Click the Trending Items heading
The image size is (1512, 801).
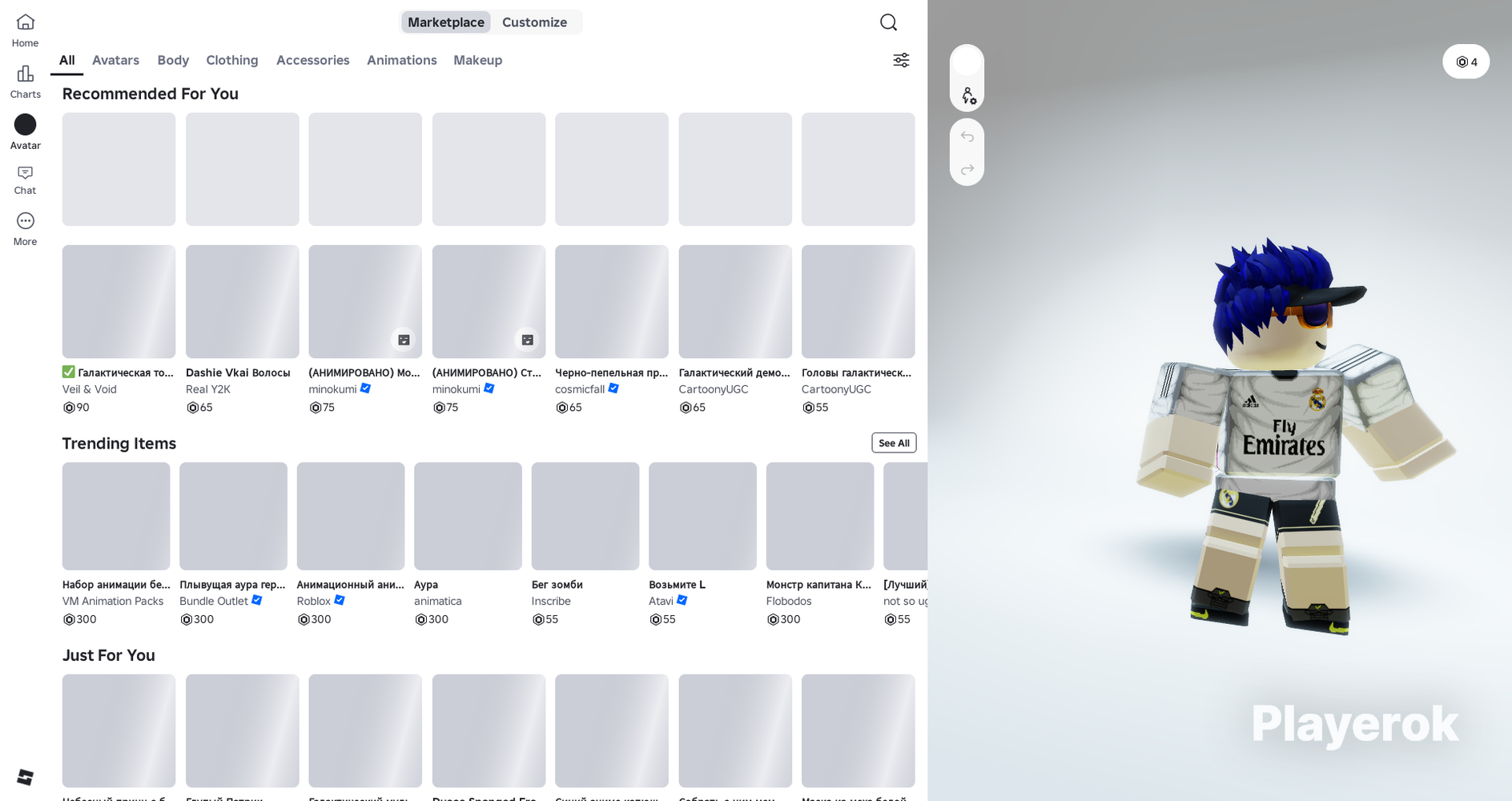click(x=119, y=443)
